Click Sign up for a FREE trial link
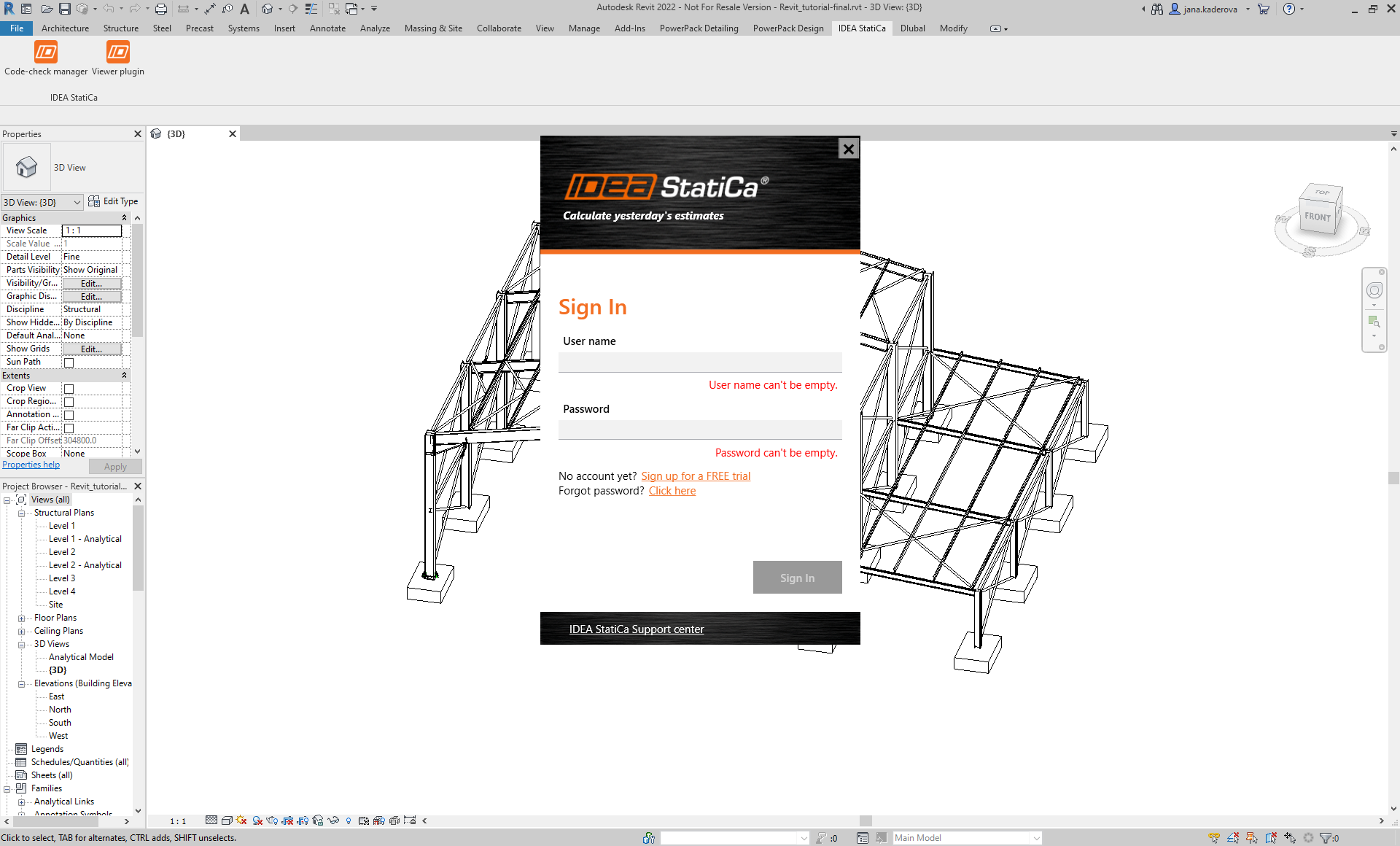 tap(695, 475)
